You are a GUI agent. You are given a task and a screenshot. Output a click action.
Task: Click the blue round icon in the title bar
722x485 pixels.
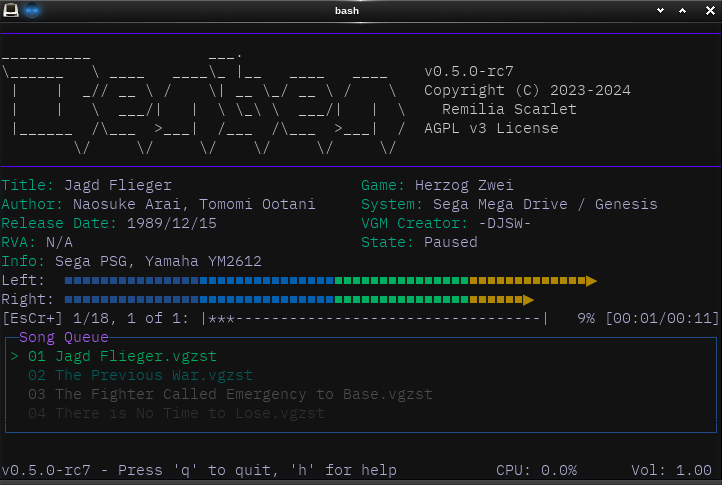click(x=32, y=10)
